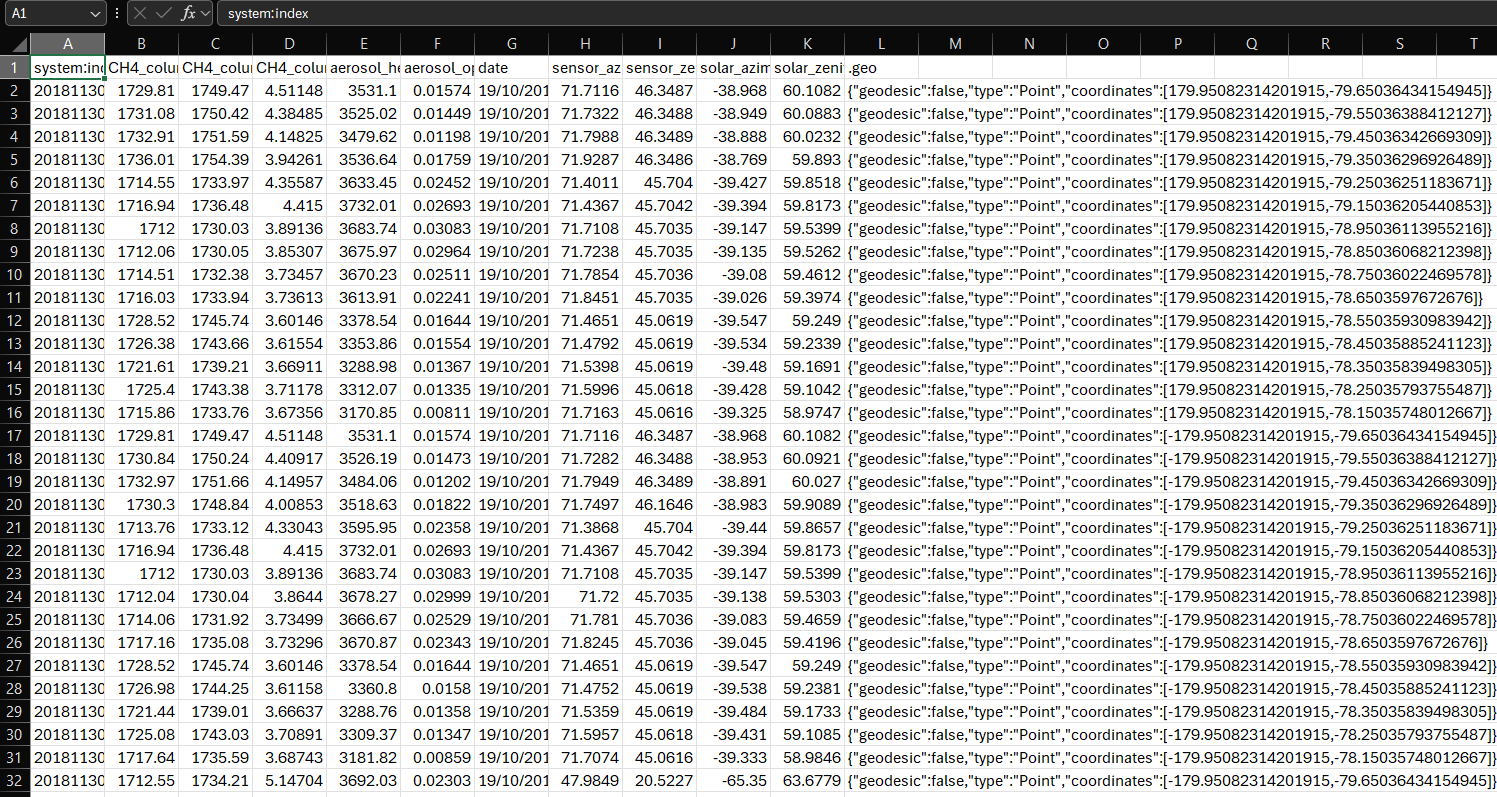Select column B header
The height and width of the screenshot is (797, 1497).
tap(141, 44)
